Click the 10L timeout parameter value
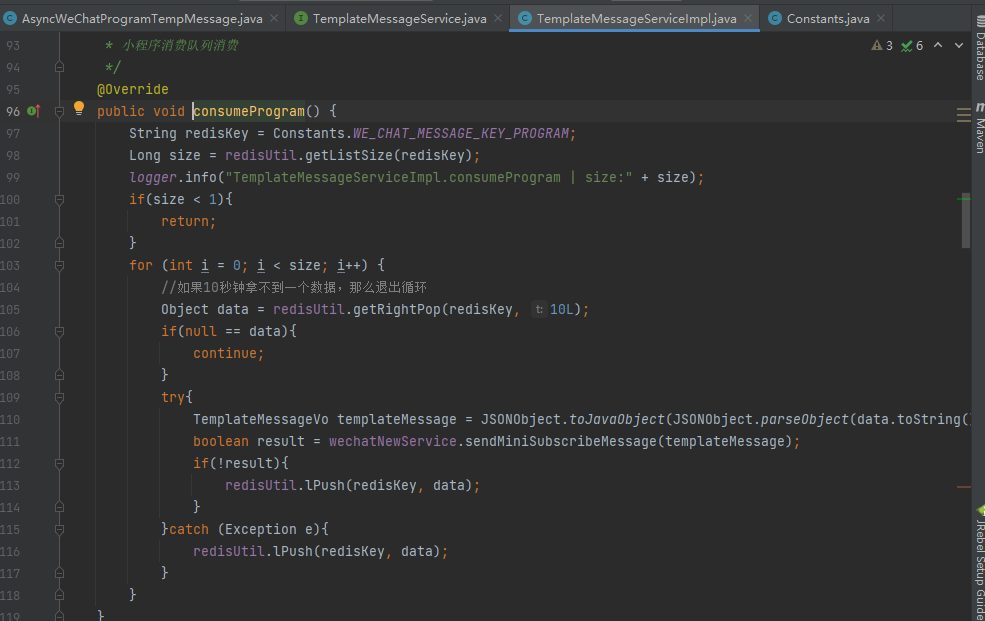Image resolution: width=985 pixels, height=621 pixels. click(562, 310)
